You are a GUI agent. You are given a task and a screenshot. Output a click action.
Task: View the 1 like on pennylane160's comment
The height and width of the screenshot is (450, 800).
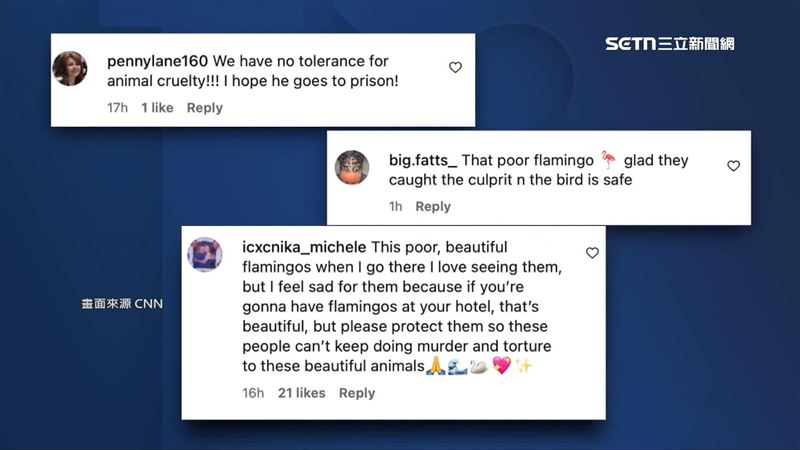pyautogui.click(x=157, y=108)
